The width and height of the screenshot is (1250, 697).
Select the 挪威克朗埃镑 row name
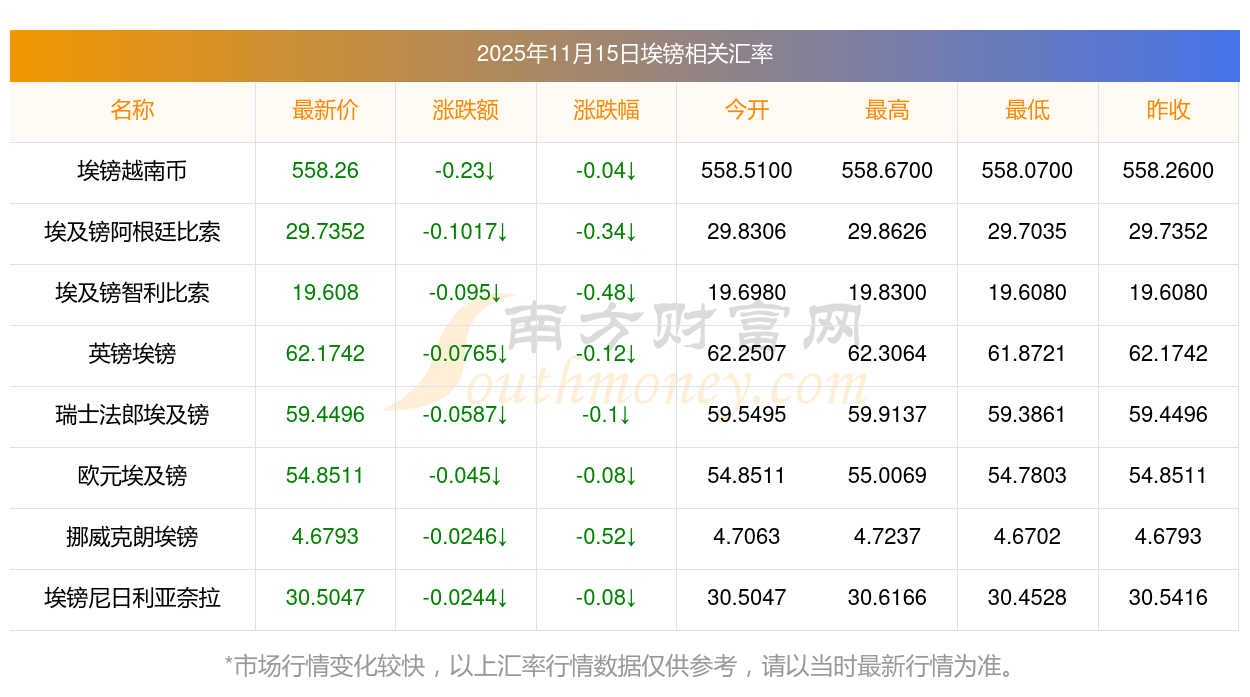[133, 537]
